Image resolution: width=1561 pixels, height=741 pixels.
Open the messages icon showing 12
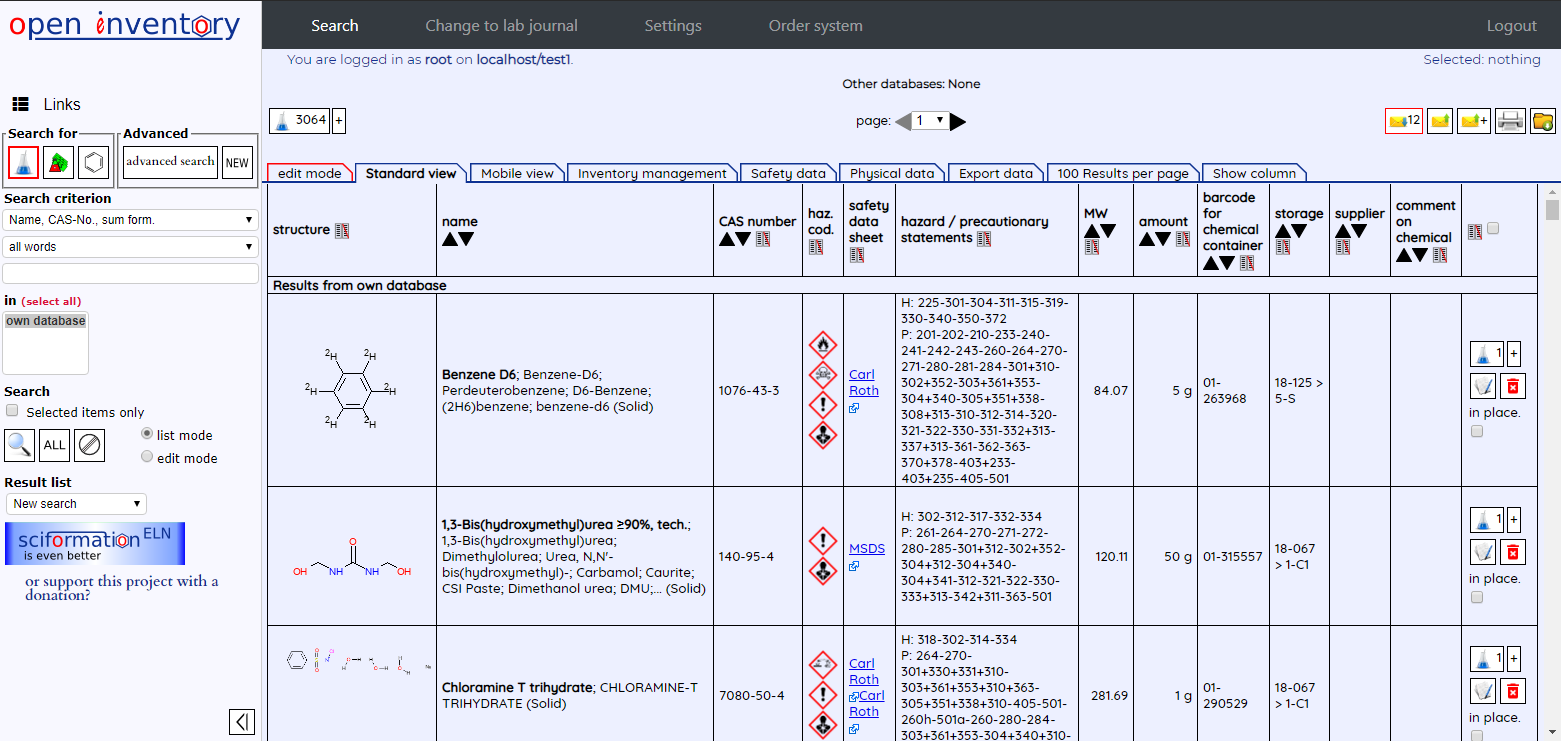(x=1403, y=121)
